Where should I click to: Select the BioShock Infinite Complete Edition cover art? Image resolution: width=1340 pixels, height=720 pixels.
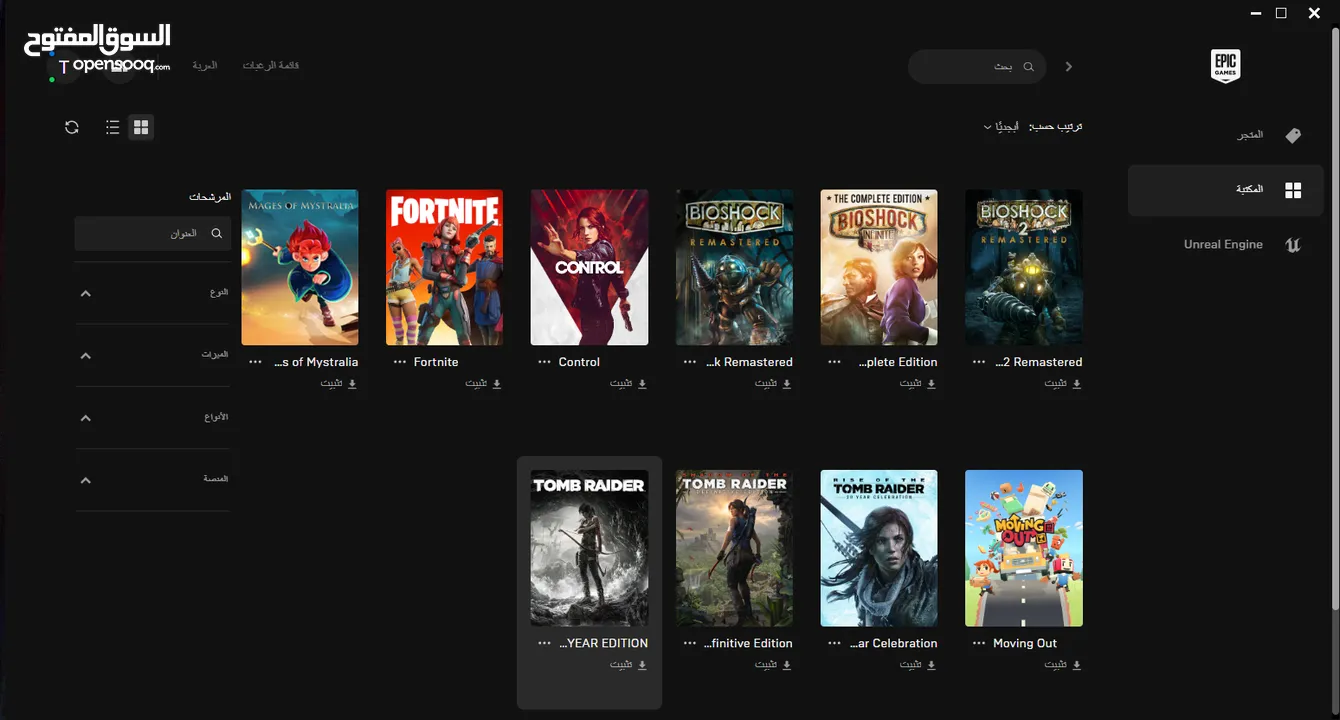coord(879,267)
